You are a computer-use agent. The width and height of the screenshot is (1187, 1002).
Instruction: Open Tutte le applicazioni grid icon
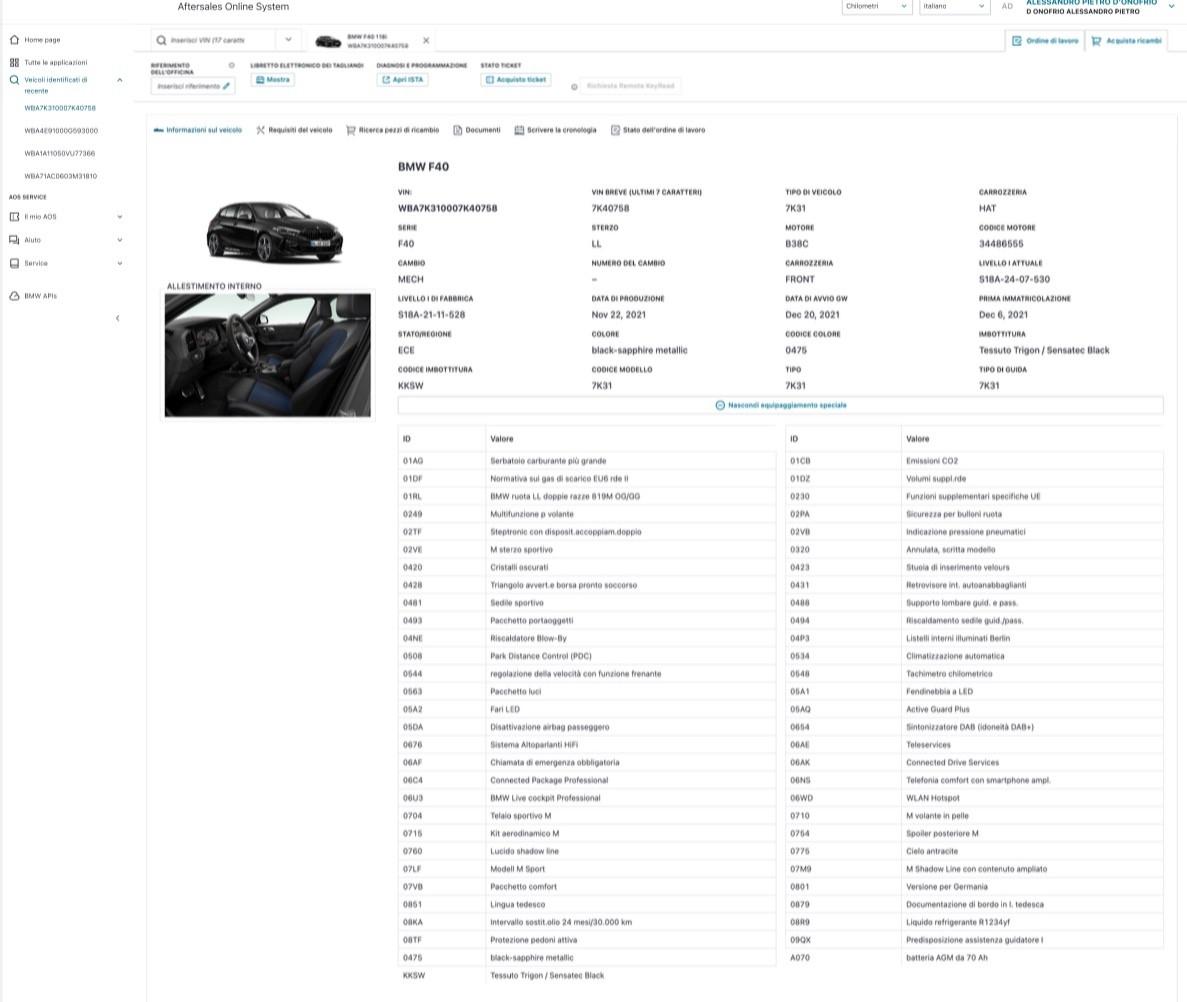(14, 63)
